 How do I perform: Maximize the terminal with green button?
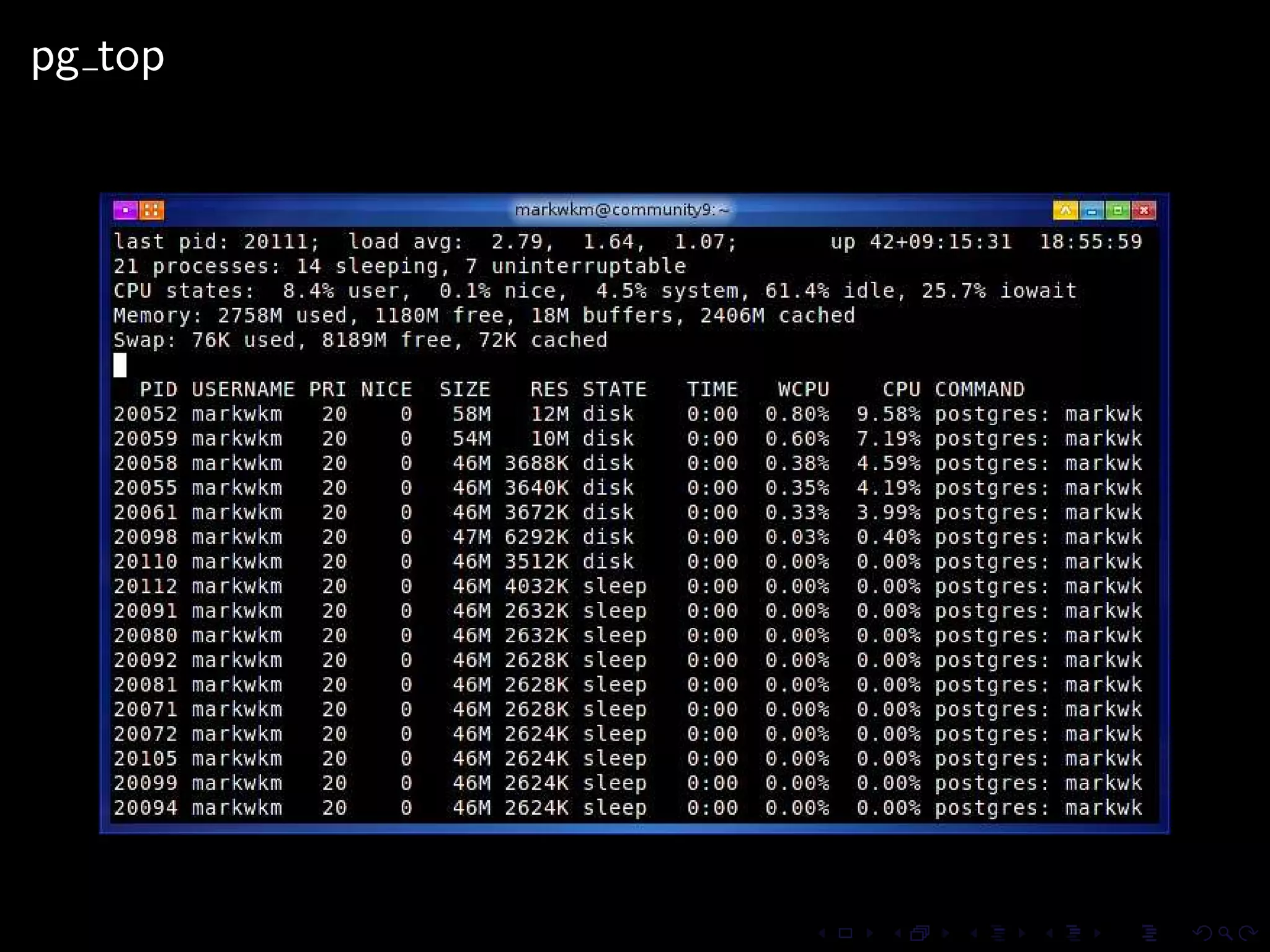click(x=1117, y=211)
